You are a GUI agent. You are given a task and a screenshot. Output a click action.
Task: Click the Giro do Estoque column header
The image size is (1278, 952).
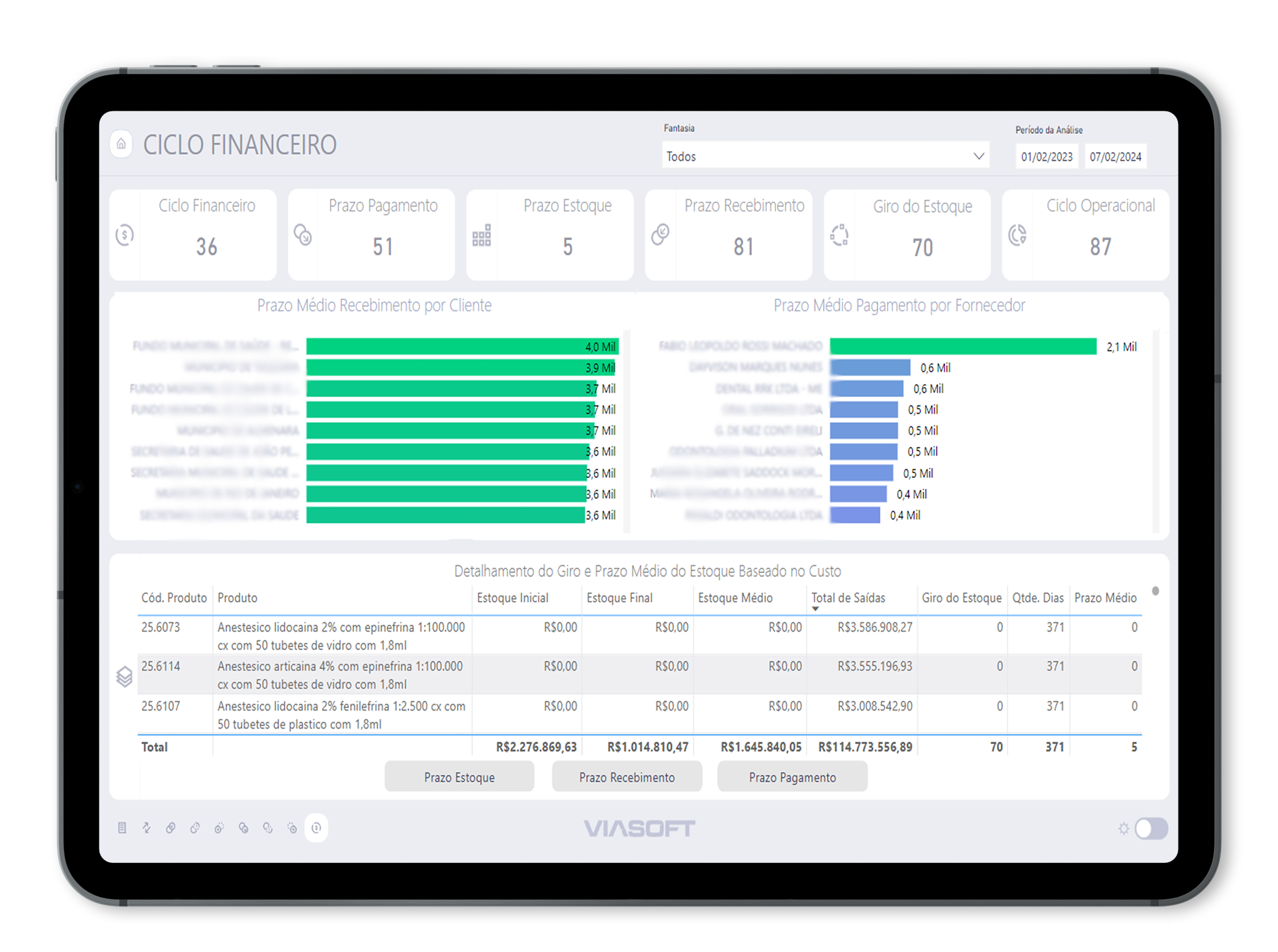[961, 598]
